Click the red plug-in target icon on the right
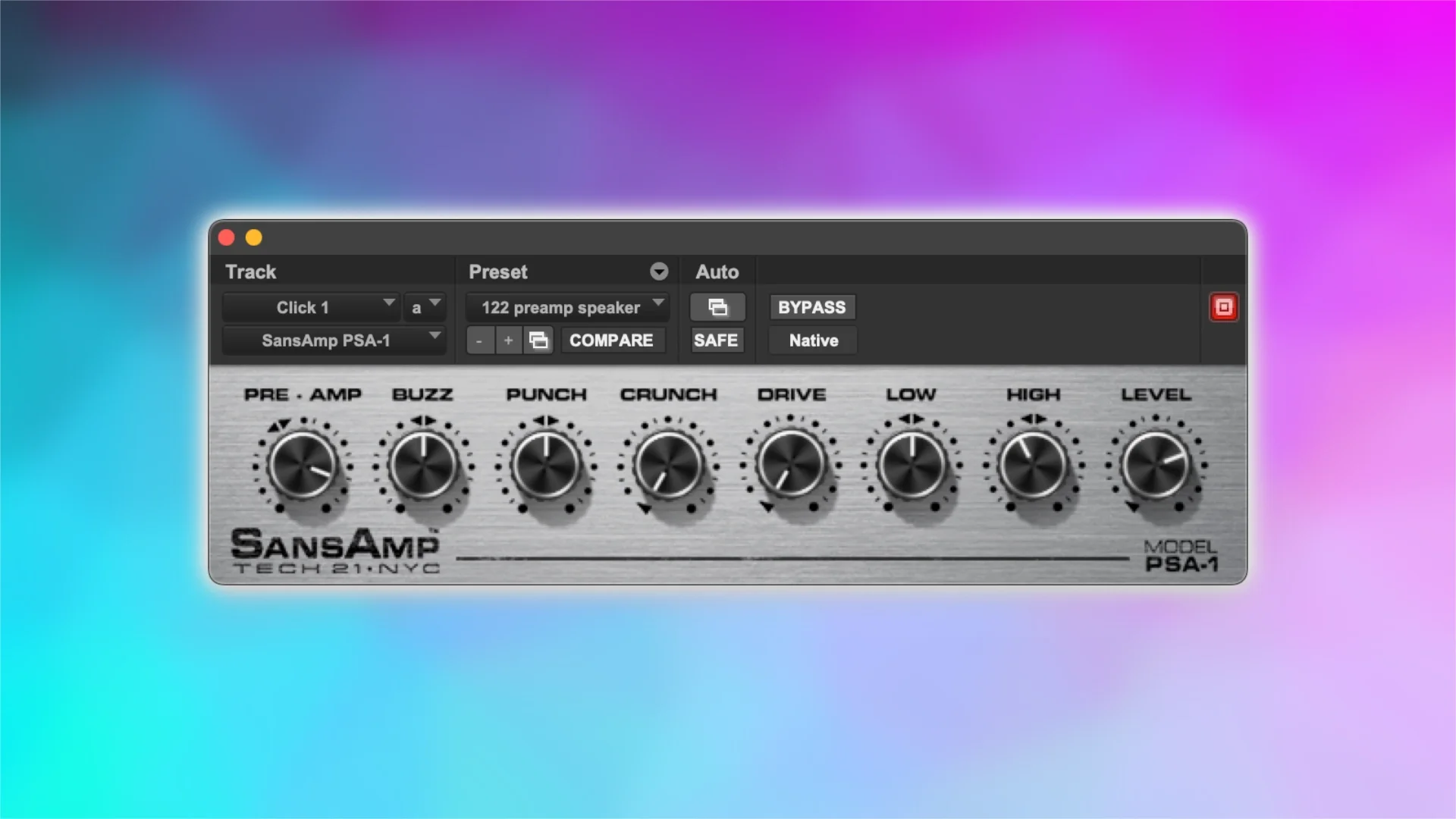This screenshot has height=819, width=1456. (1224, 307)
